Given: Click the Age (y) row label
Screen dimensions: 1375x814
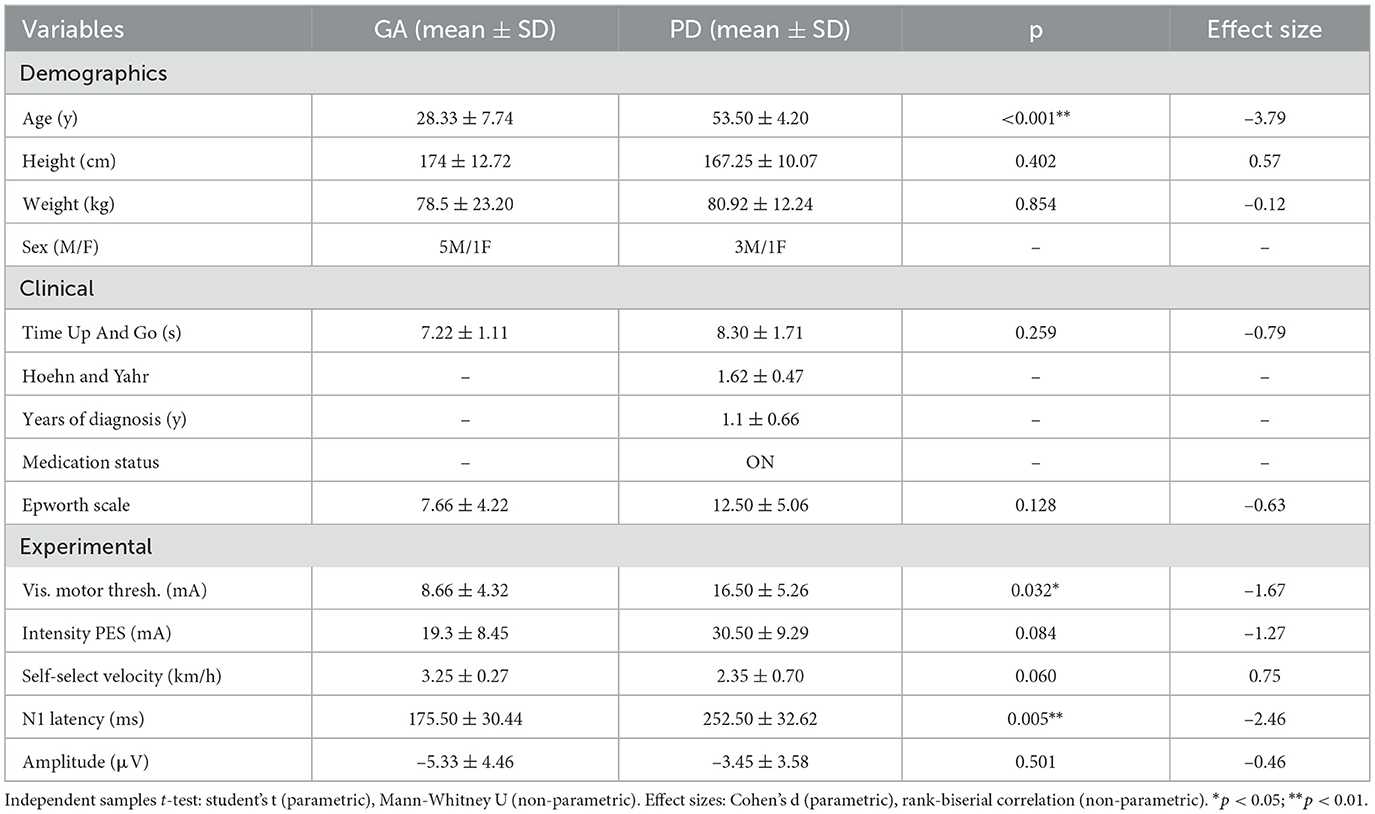Looking at the screenshot, I should (x=50, y=117).
